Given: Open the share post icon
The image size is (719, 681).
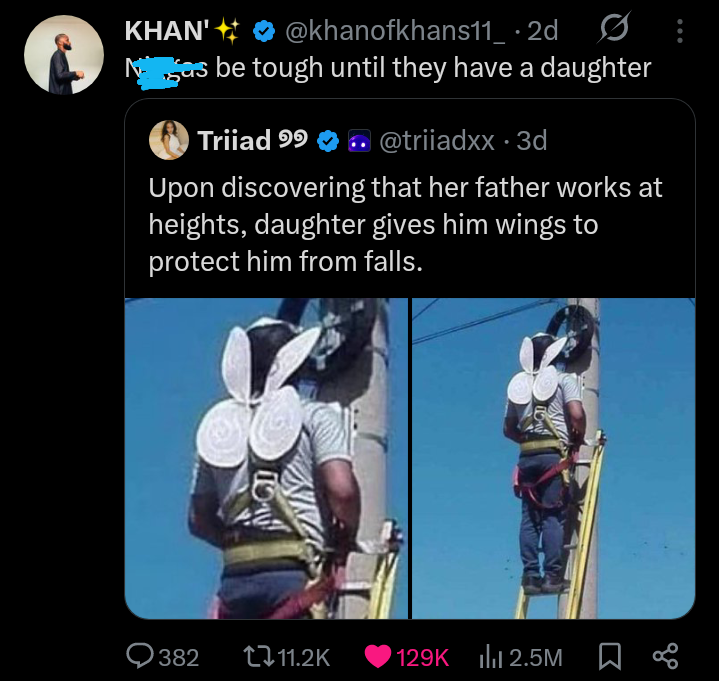Looking at the screenshot, I should coord(665,656).
